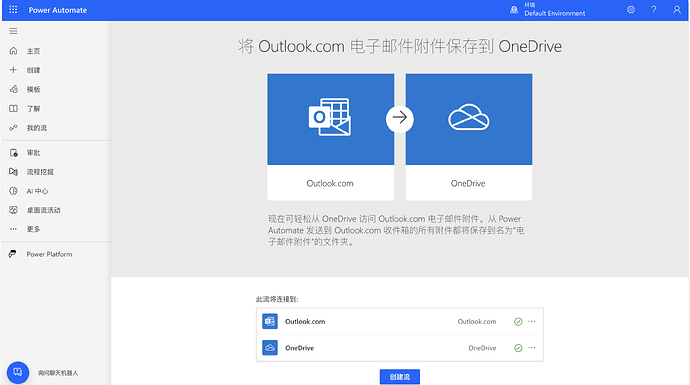Image resolution: width=690 pixels, height=385 pixels.
Task: Open help question mark icon
Action: click(653, 10)
